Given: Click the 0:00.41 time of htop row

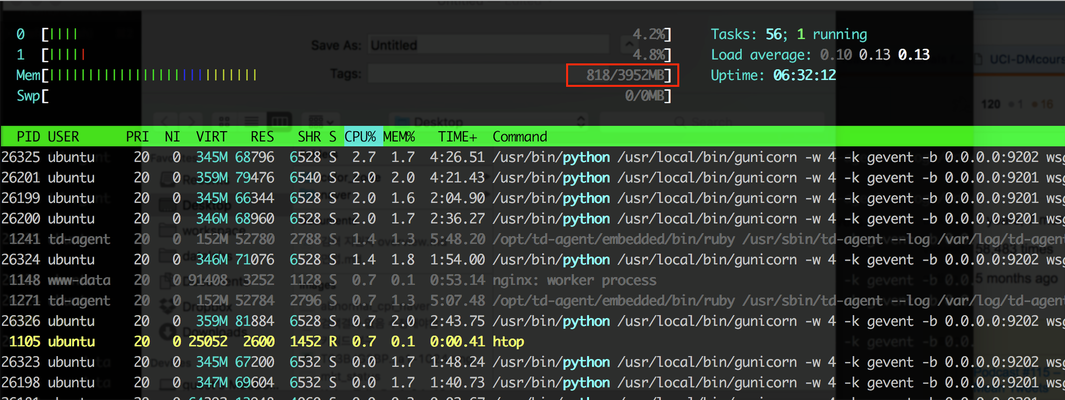Looking at the screenshot, I should [456, 341].
